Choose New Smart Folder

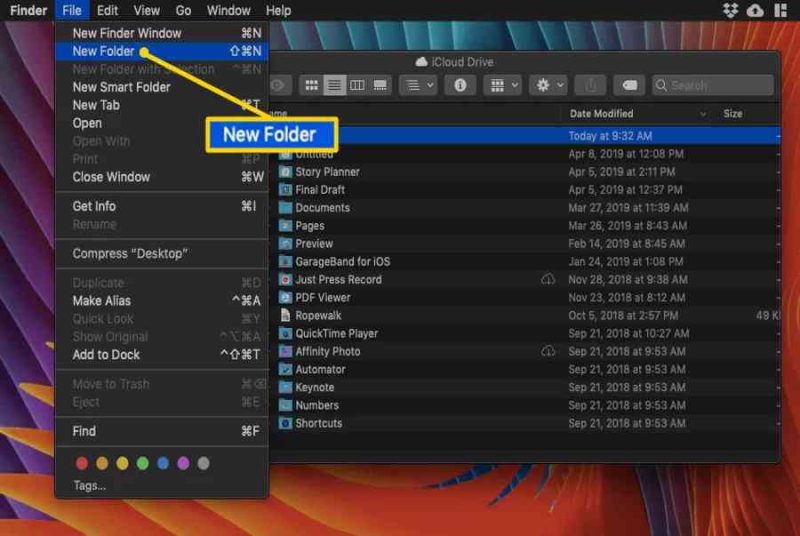(x=162, y=87)
